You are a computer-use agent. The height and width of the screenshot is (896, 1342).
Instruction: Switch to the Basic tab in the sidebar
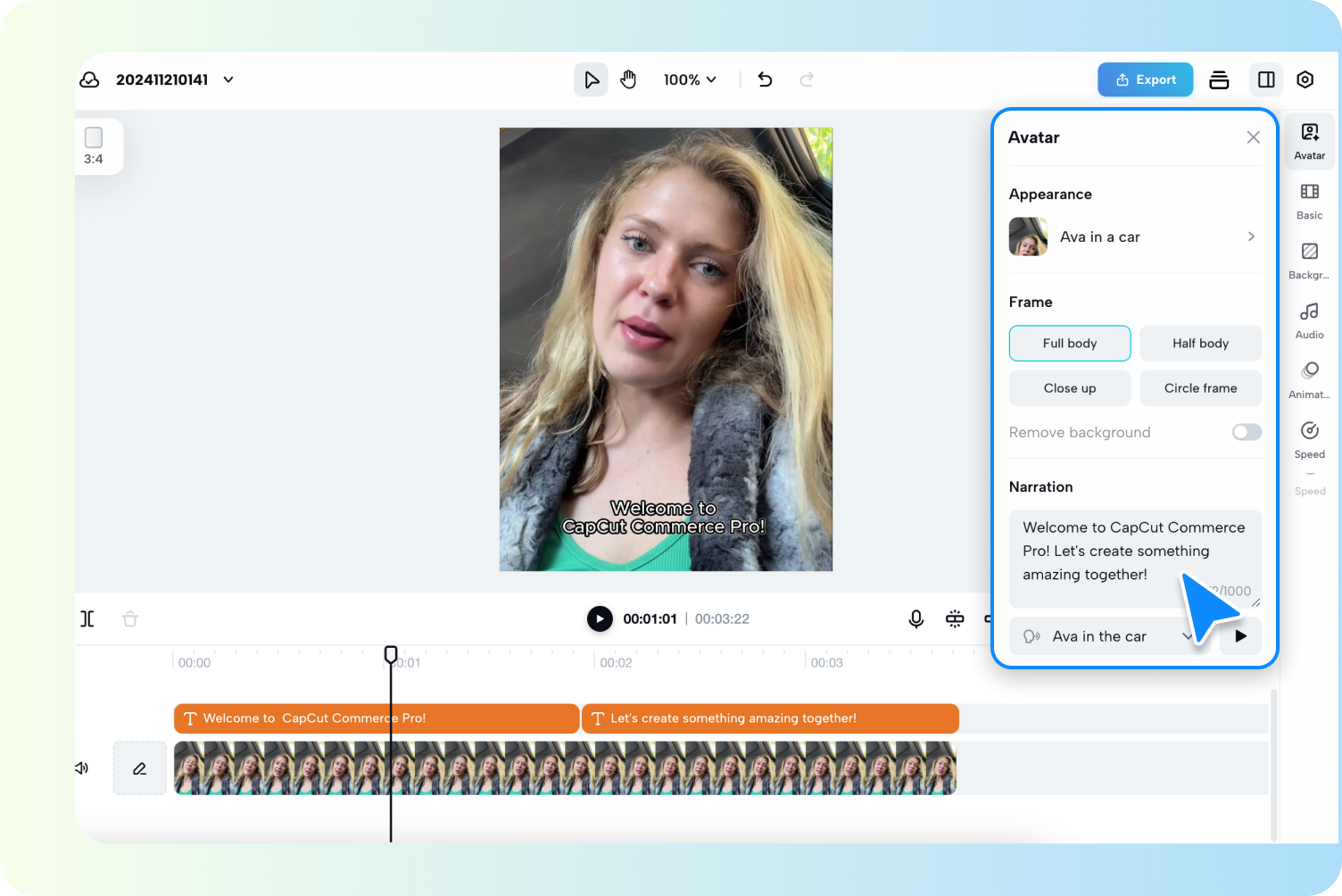(x=1309, y=200)
